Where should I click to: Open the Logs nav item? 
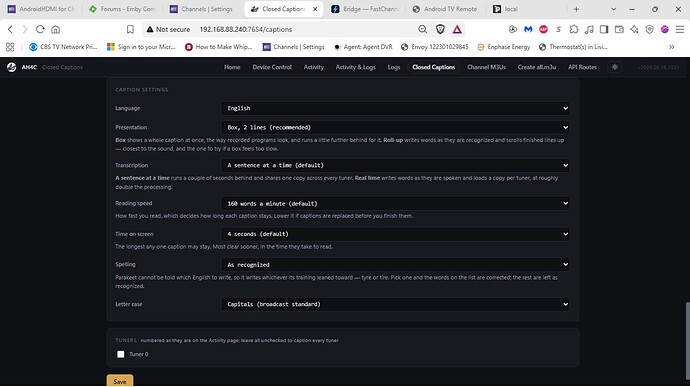click(394, 67)
